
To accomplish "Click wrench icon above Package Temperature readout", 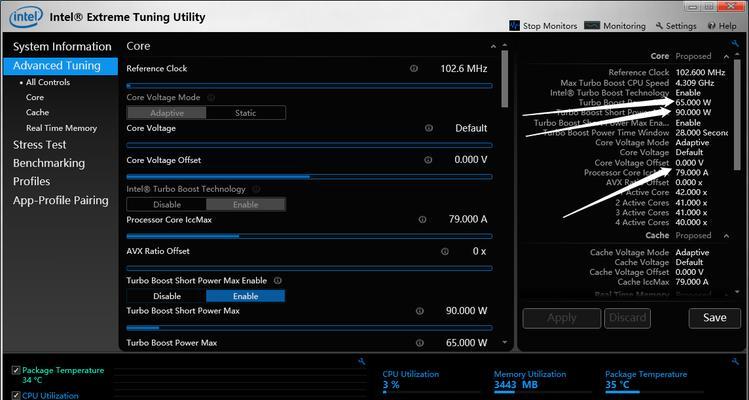I will [x=735, y=362].
